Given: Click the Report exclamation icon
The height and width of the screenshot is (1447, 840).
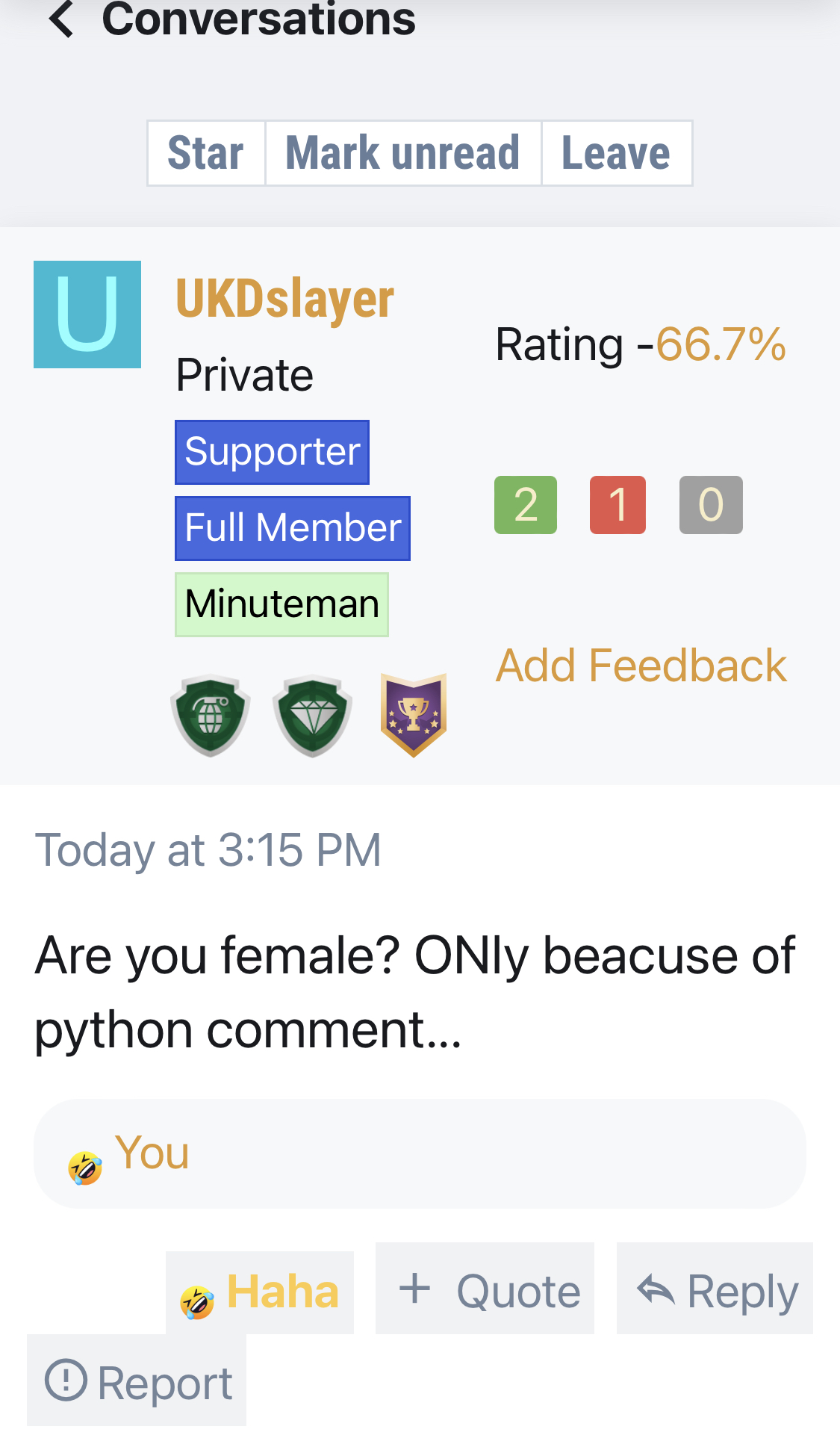Looking at the screenshot, I should point(66,1380).
